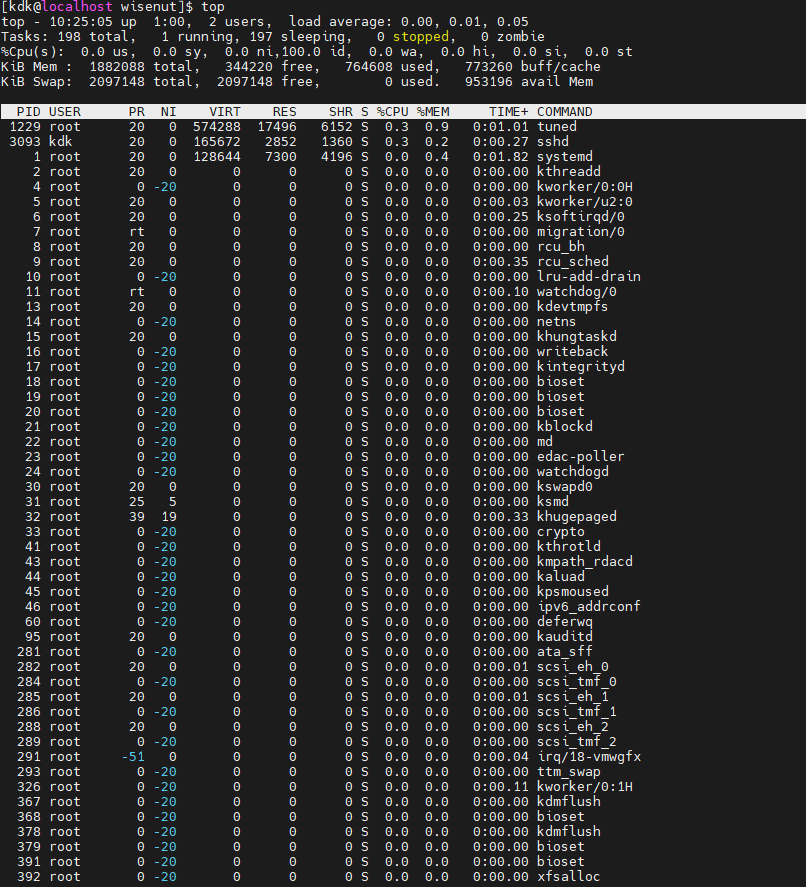Select the 'kdevtmpfs' command
806x887 pixels.
(x=572, y=307)
